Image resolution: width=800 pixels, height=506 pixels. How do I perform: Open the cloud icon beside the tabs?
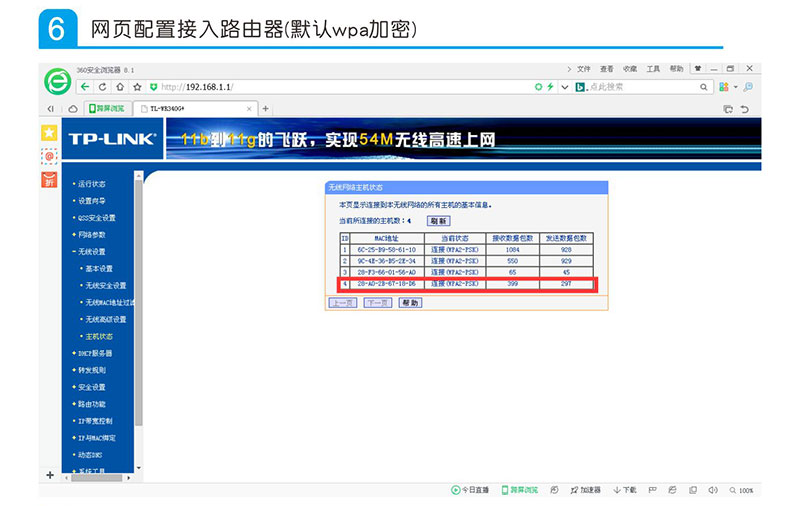tap(73, 109)
